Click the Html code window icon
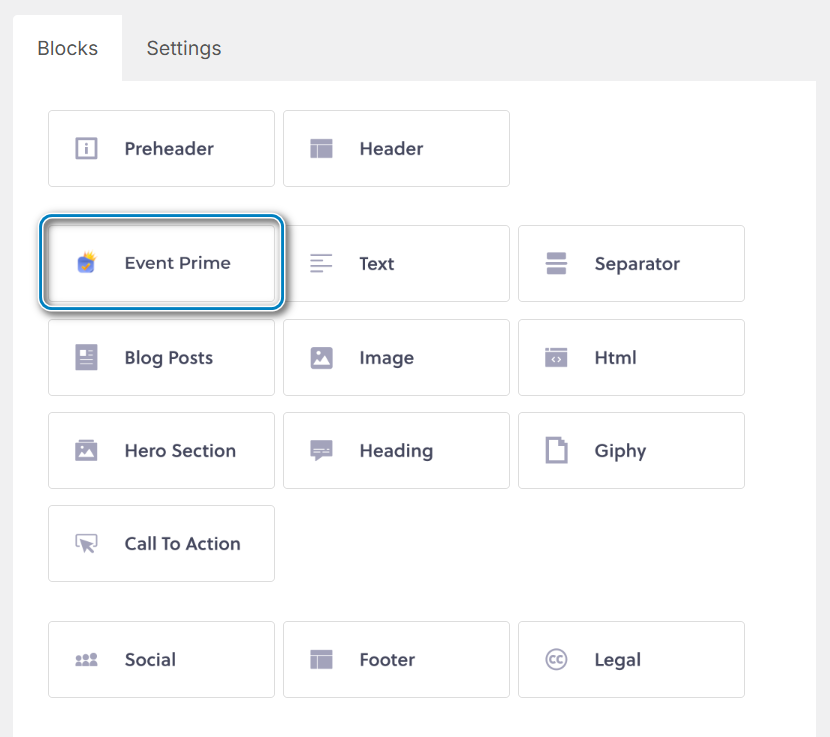The width and height of the screenshot is (830, 737). (x=556, y=357)
